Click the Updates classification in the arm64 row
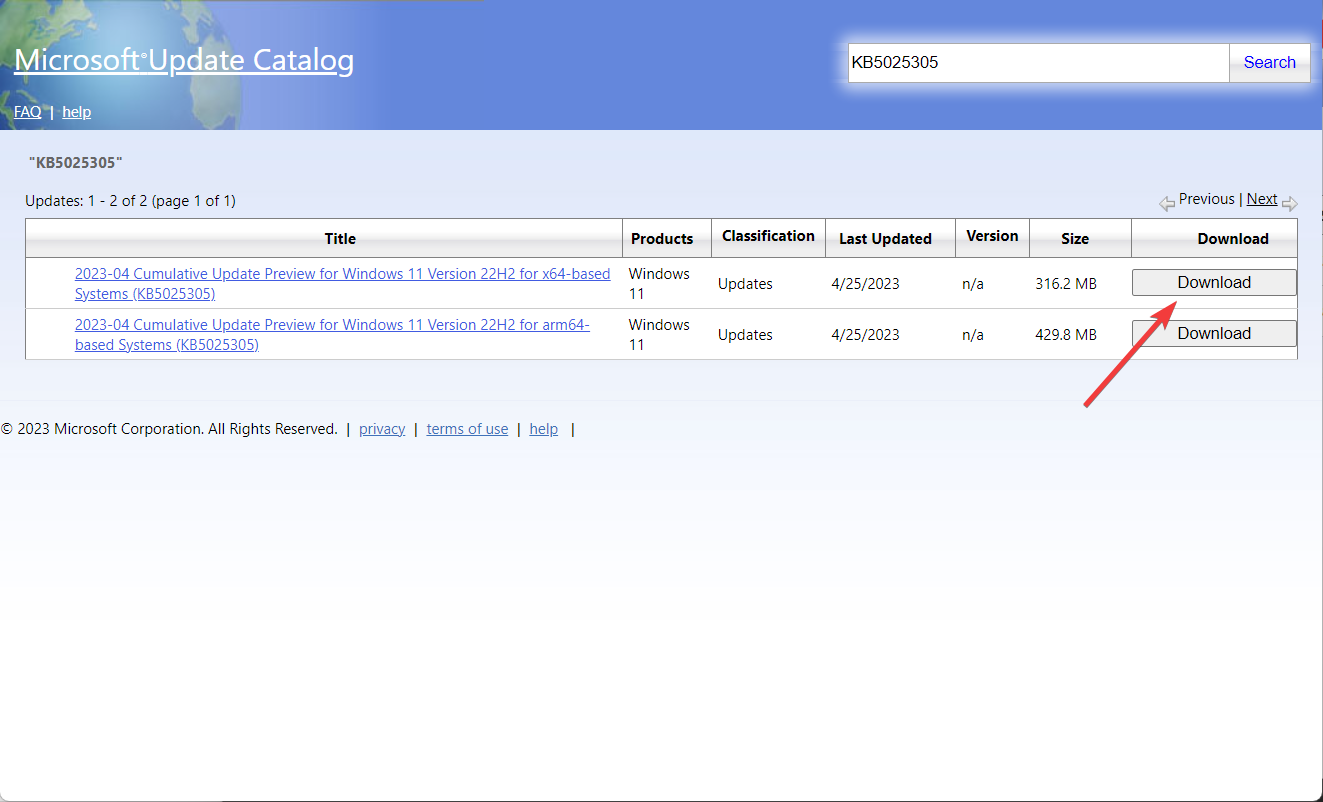The image size is (1323, 802). 745,335
